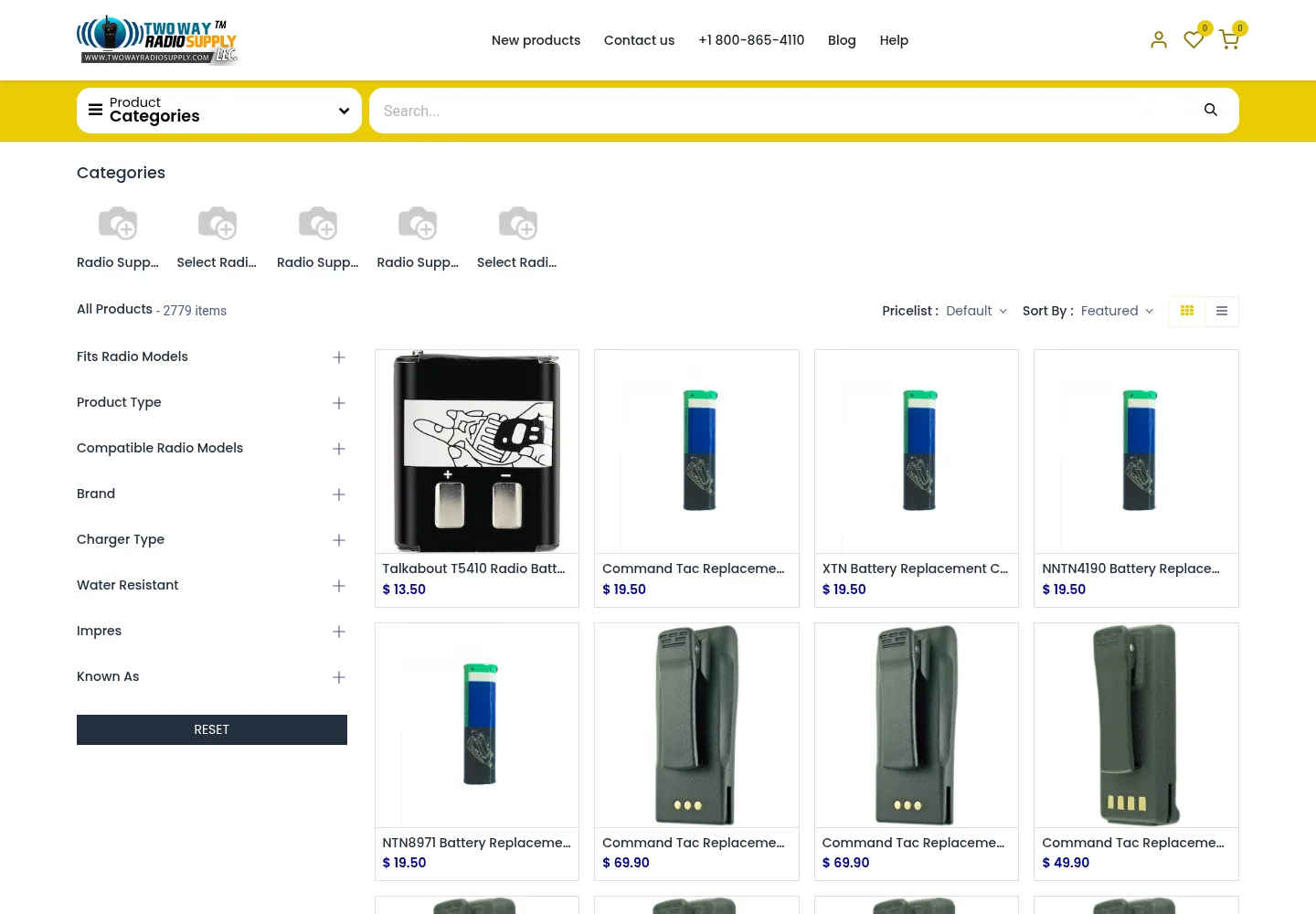Screen dimensions: 1316x914
Task: Open NNTN4190 Battery Replace... product title
Action: 1130,569
